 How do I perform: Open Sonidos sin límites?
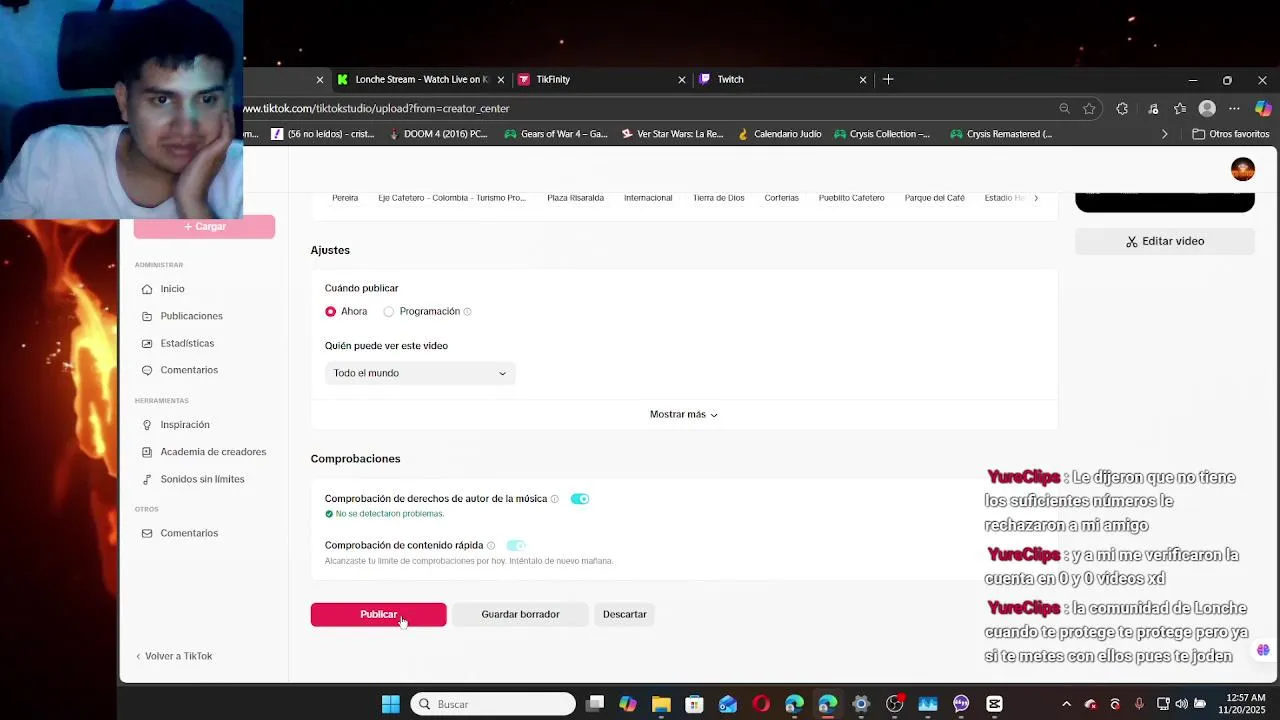pyautogui.click(x=204, y=479)
